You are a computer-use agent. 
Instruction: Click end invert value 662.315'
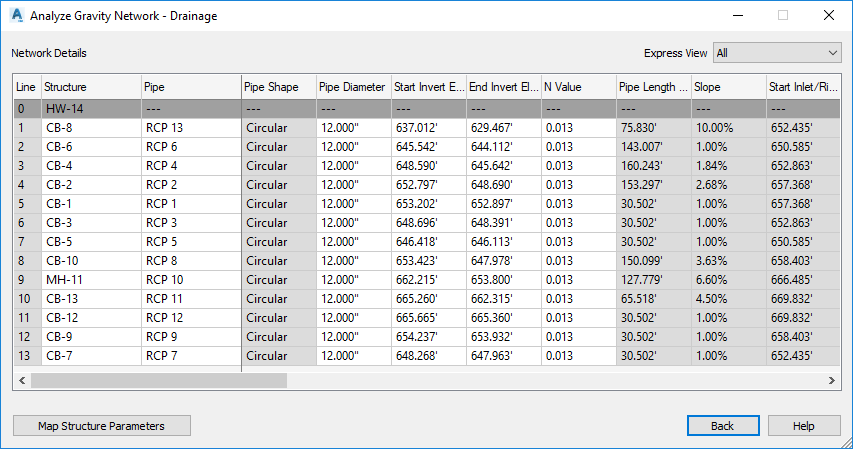pos(504,299)
